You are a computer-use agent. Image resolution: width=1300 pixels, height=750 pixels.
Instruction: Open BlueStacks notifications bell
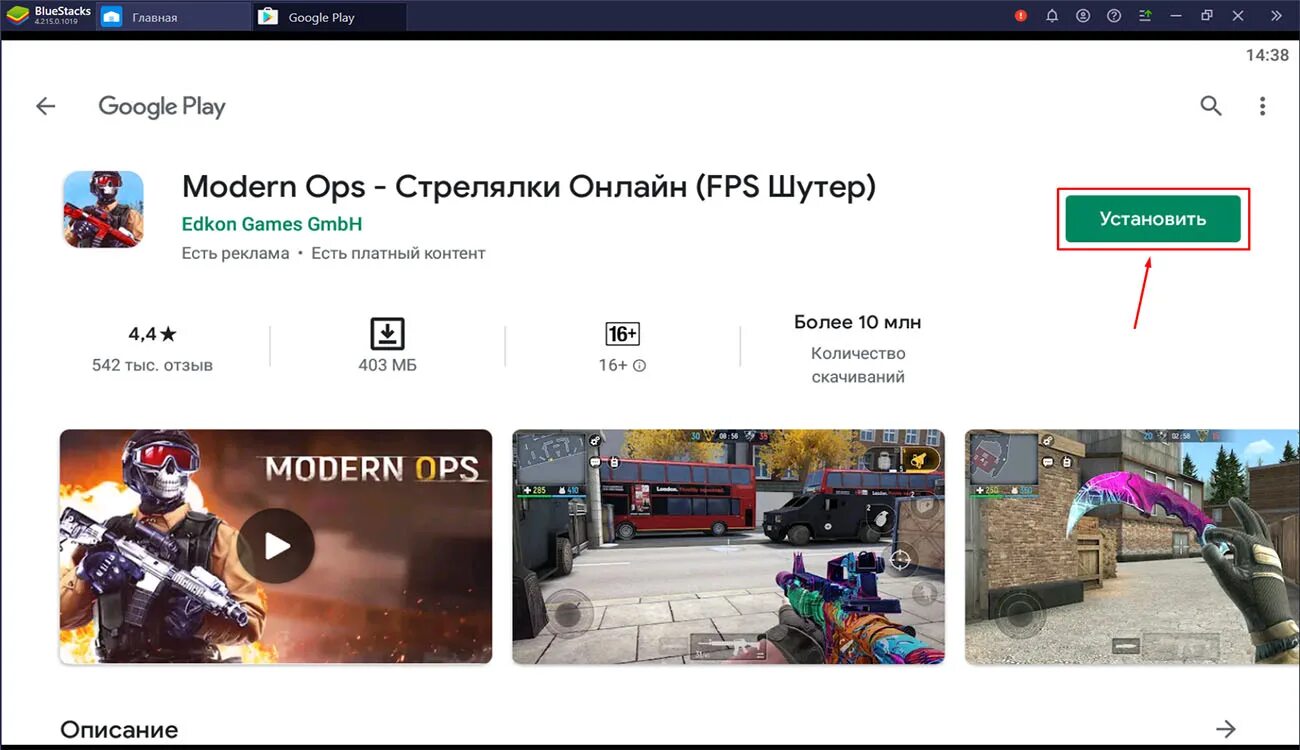1052,16
